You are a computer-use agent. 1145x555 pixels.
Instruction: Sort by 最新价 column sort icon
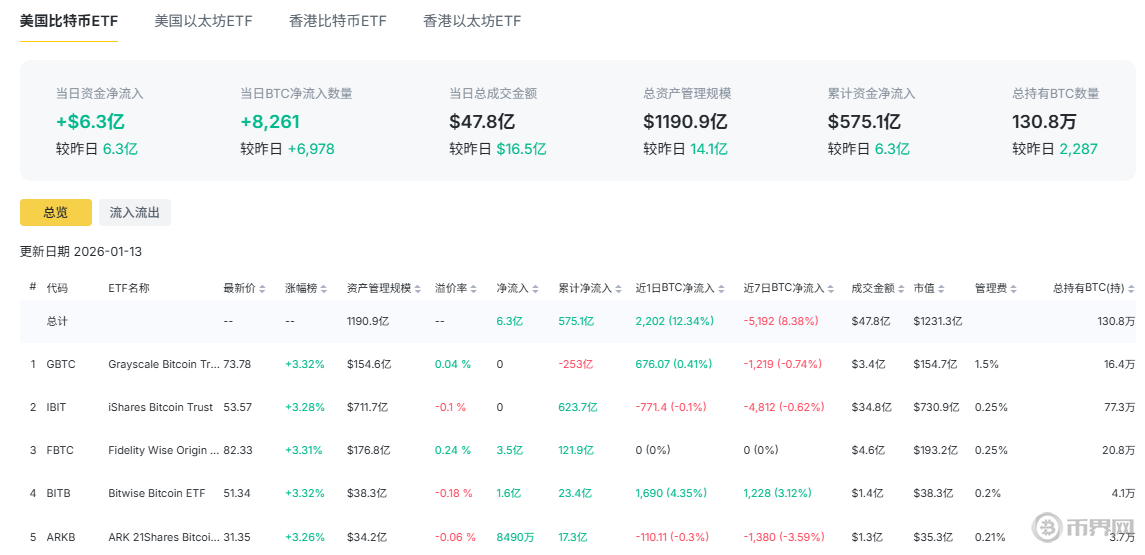point(263,289)
